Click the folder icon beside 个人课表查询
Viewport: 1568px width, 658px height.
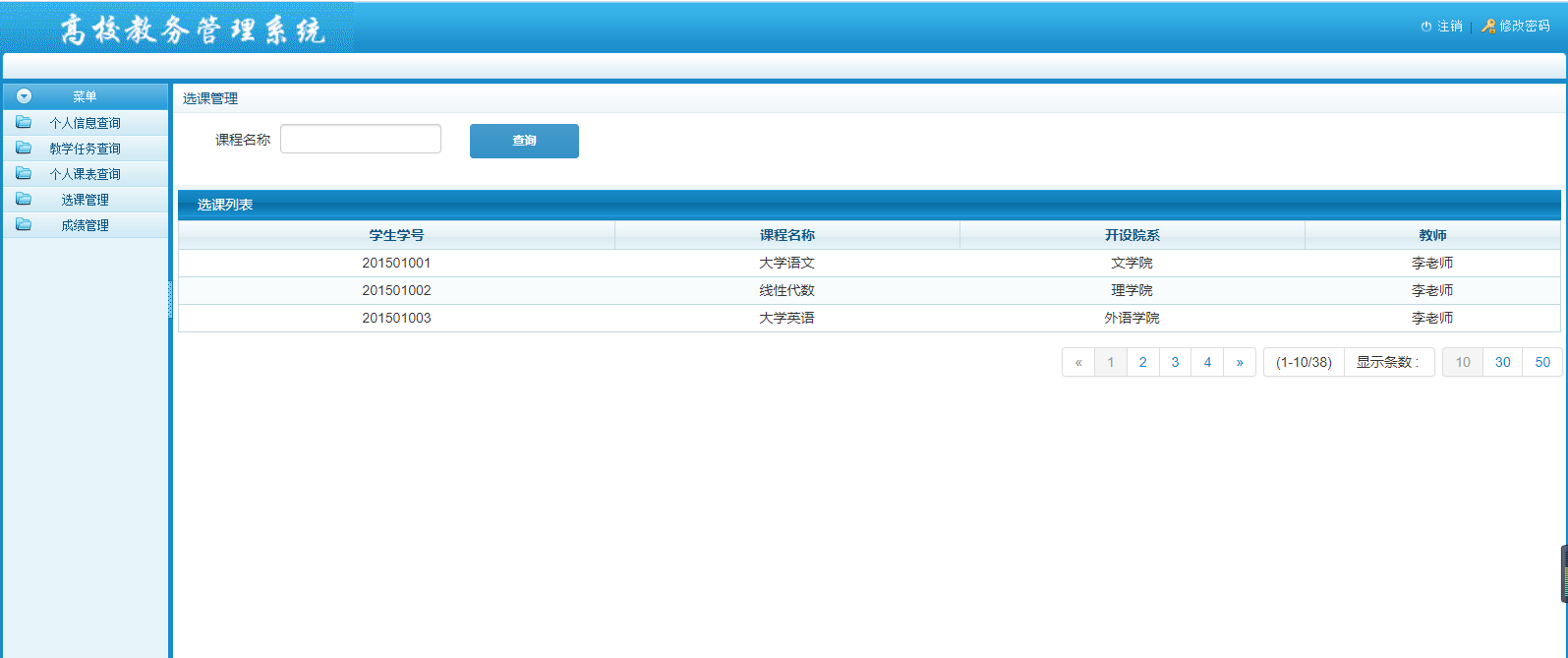[x=24, y=174]
